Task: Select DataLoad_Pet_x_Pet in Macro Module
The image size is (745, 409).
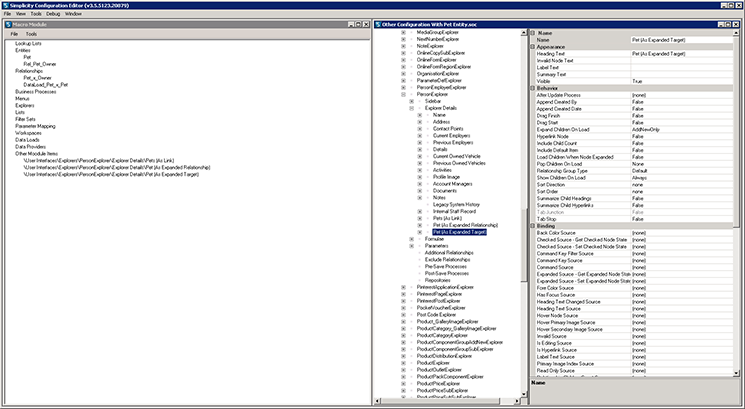Action: point(46,85)
